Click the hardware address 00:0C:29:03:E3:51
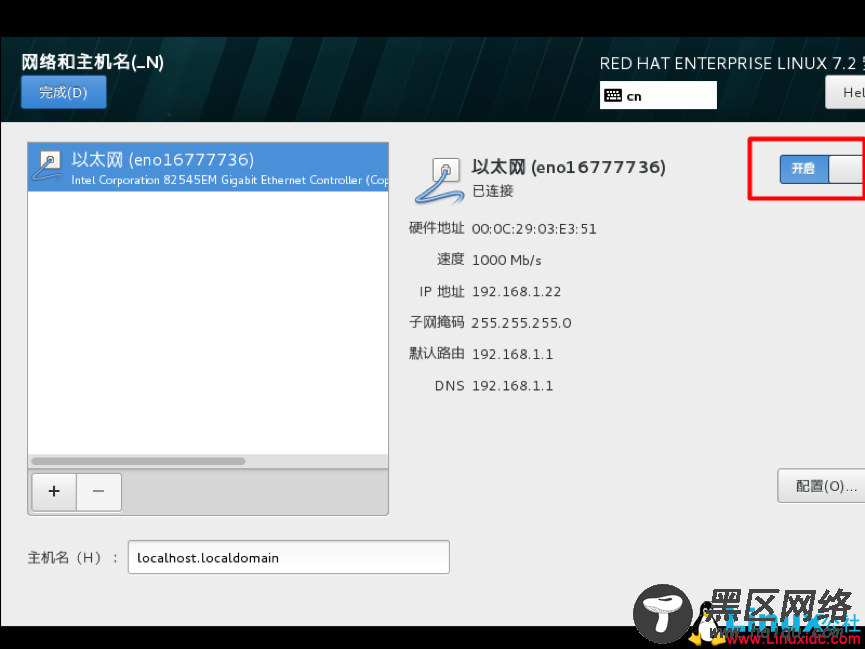Screen dimensions: 865x649 coord(534,229)
